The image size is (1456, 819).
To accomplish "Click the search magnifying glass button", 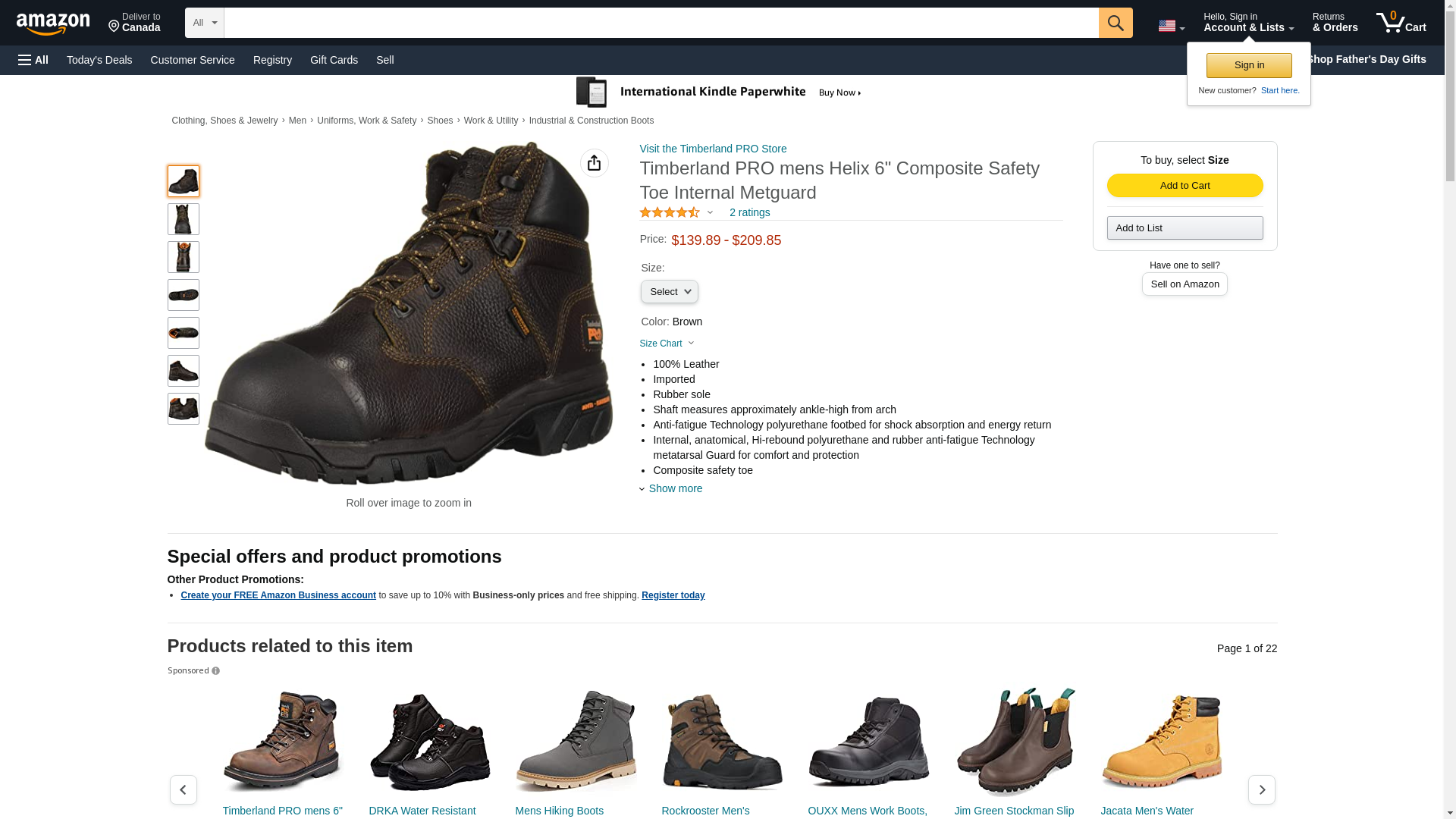I will (1115, 23).
